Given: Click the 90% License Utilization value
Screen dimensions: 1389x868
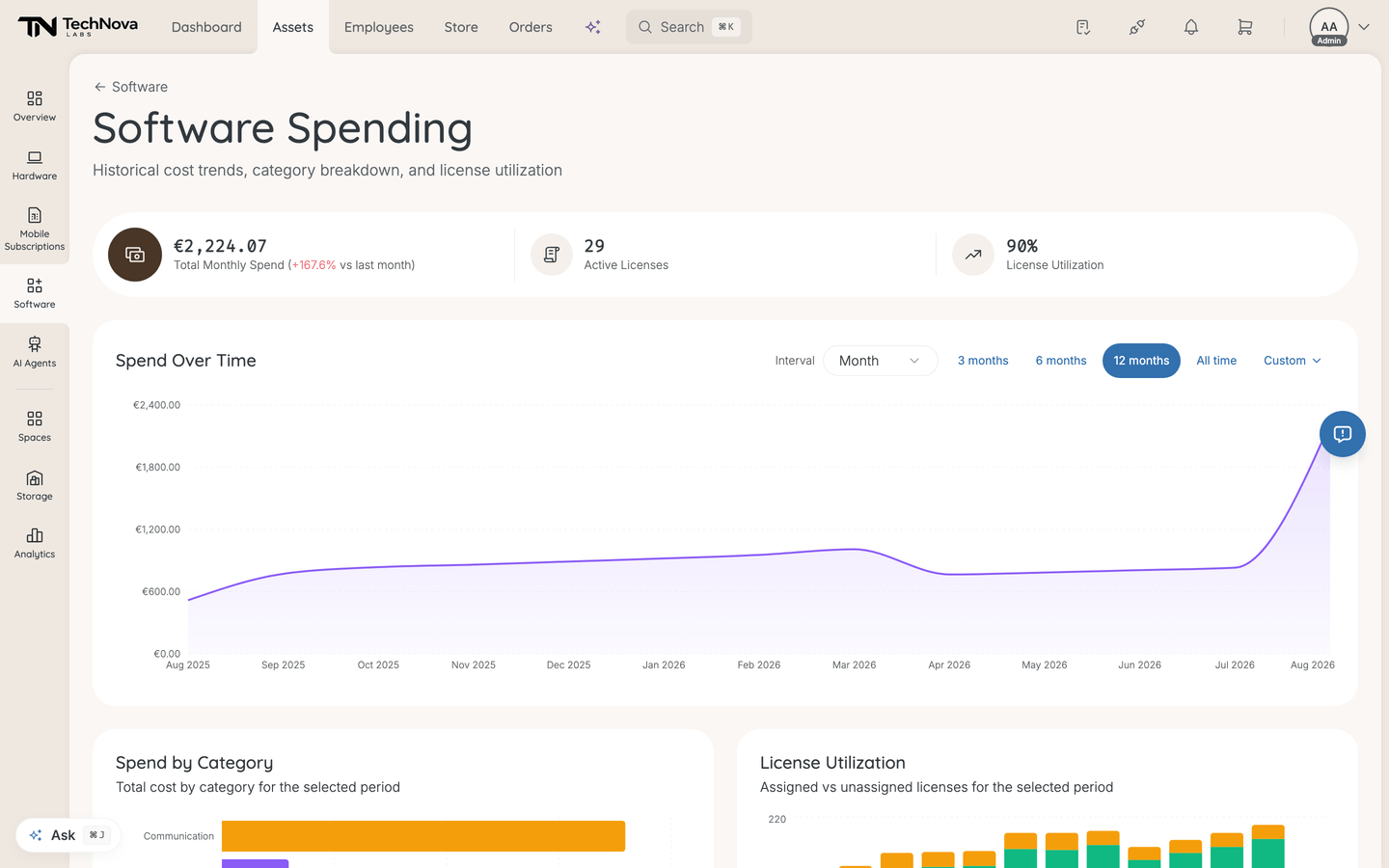Looking at the screenshot, I should tap(1022, 246).
